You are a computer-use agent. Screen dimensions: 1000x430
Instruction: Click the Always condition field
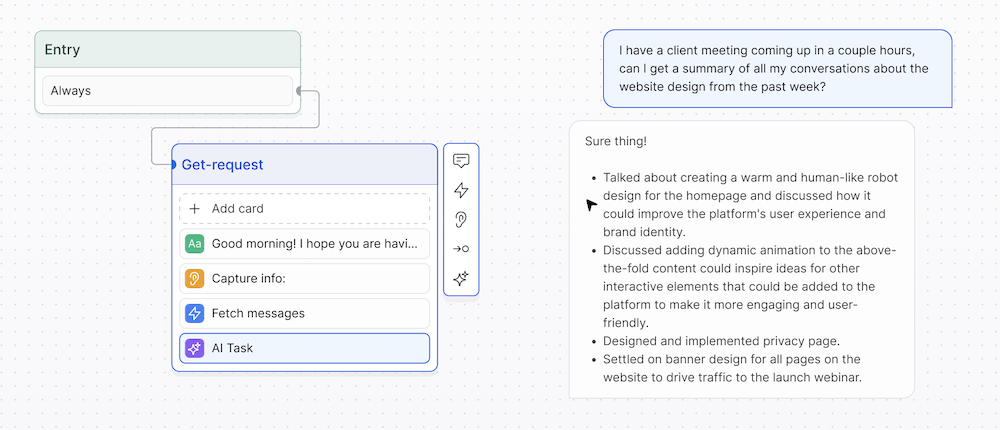click(167, 90)
